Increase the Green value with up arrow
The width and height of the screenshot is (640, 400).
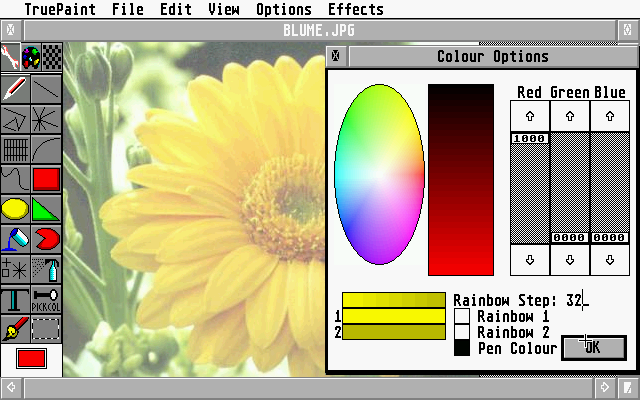point(570,116)
